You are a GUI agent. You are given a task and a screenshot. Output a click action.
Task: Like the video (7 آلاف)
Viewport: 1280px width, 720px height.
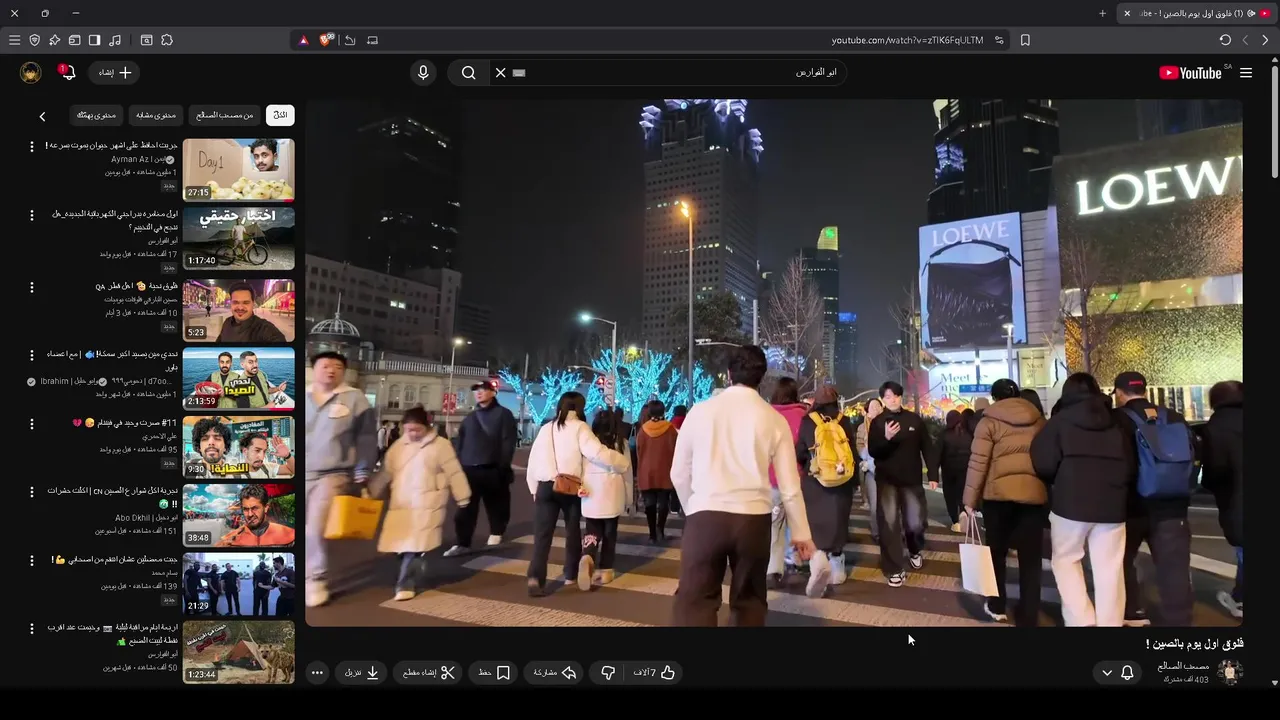click(654, 673)
